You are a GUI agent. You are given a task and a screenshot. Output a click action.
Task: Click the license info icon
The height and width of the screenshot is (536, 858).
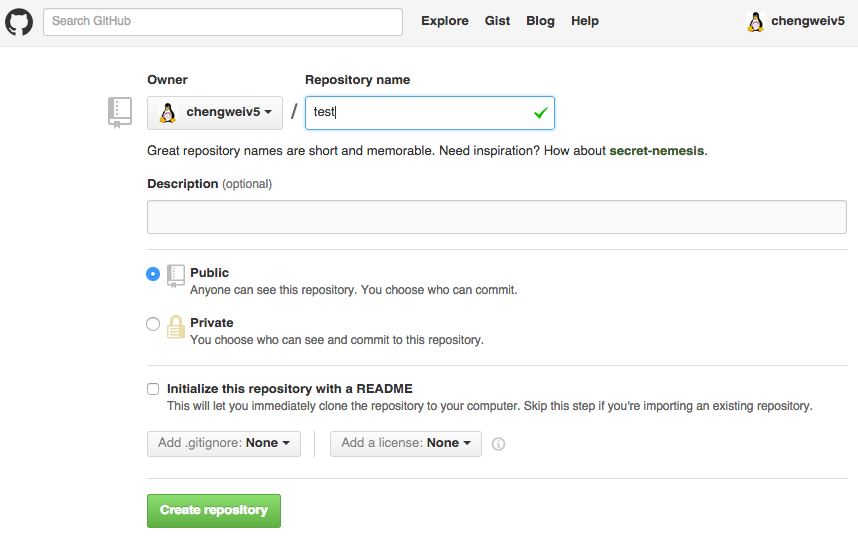coord(498,444)
